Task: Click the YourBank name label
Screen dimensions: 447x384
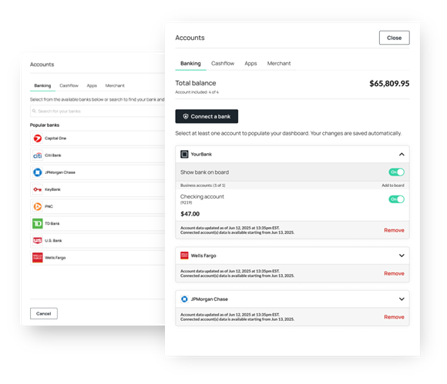Action: [x=201, y=154]
